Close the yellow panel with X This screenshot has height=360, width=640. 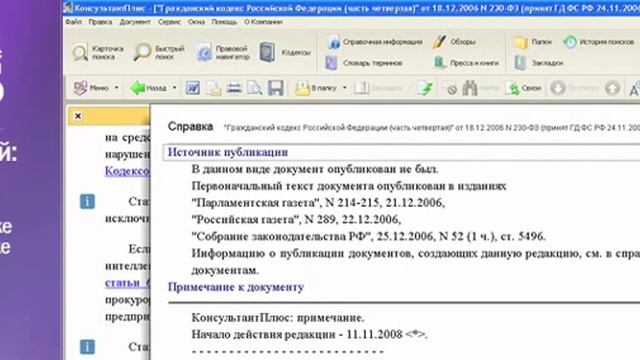click(x=78, y=116)
